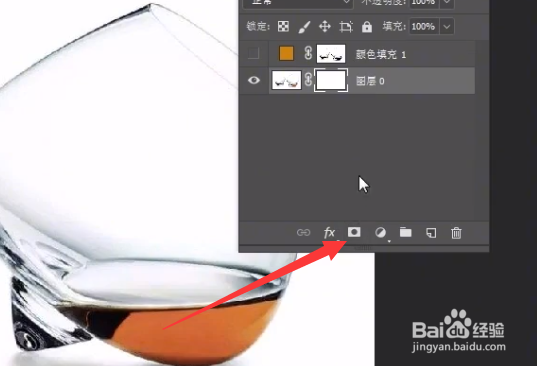Click the opacity 100% value field
This screenshot has width=537, height=366.
pyautogui.click(x=424, y=3)
